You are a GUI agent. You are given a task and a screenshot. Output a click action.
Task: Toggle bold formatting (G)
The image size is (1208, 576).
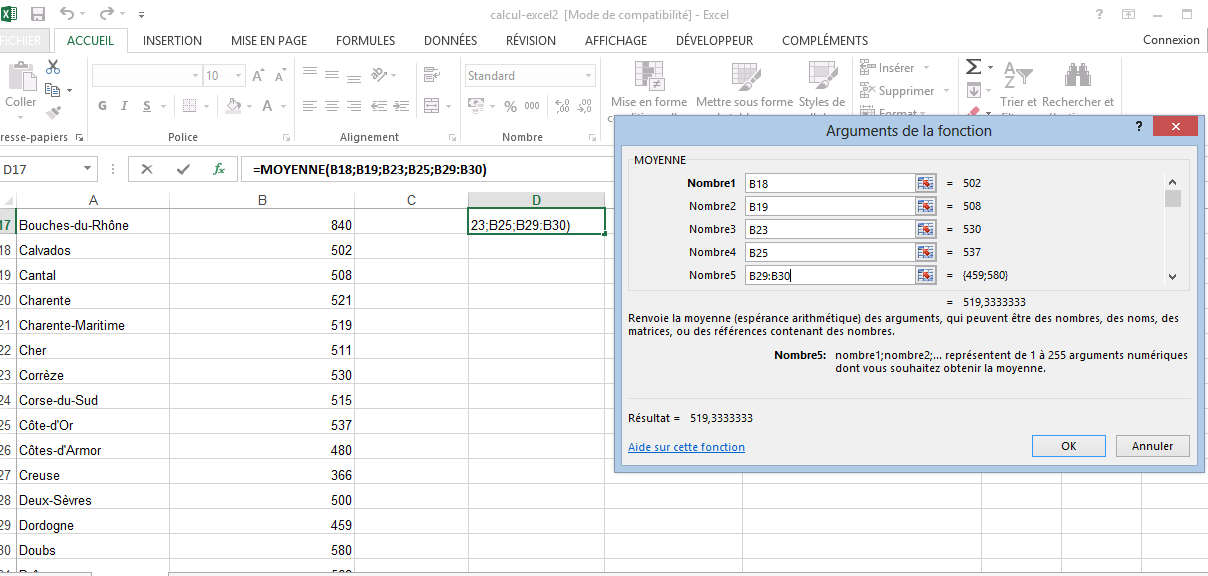(x=102, y=106)
